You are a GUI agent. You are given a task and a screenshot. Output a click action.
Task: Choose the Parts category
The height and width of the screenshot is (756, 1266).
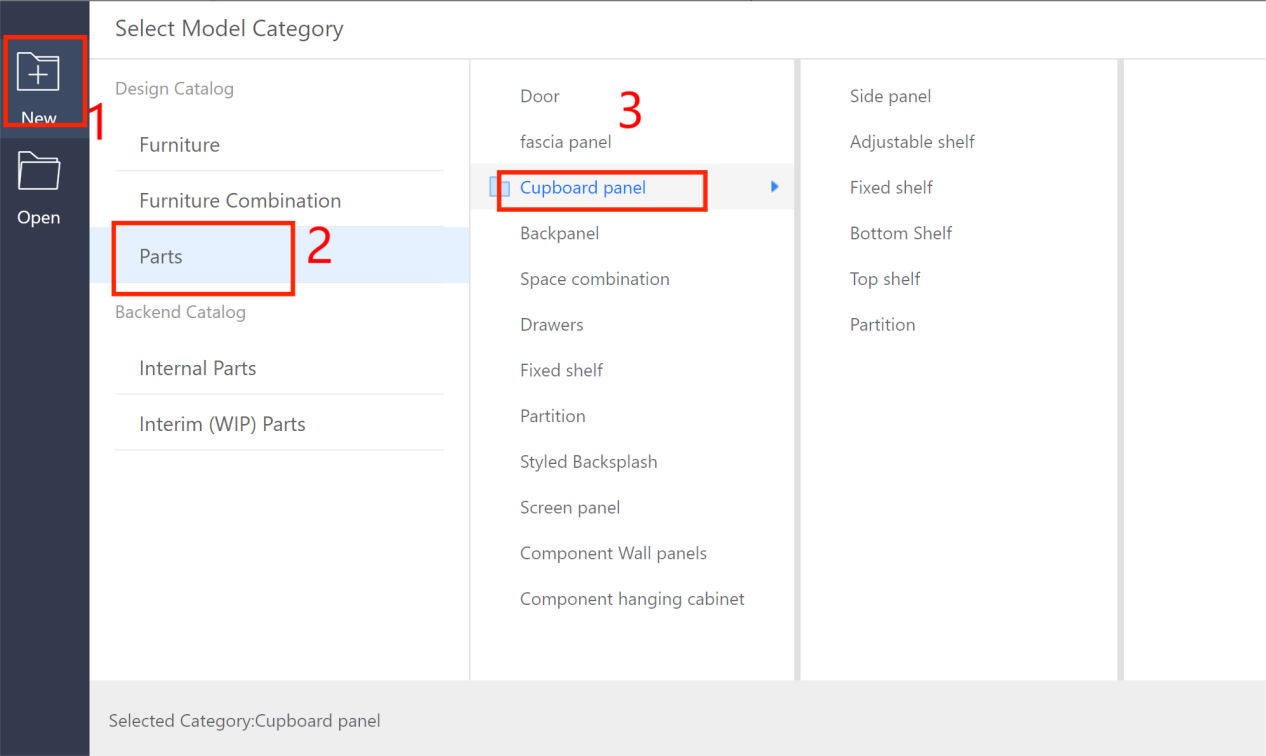[161, 257]
